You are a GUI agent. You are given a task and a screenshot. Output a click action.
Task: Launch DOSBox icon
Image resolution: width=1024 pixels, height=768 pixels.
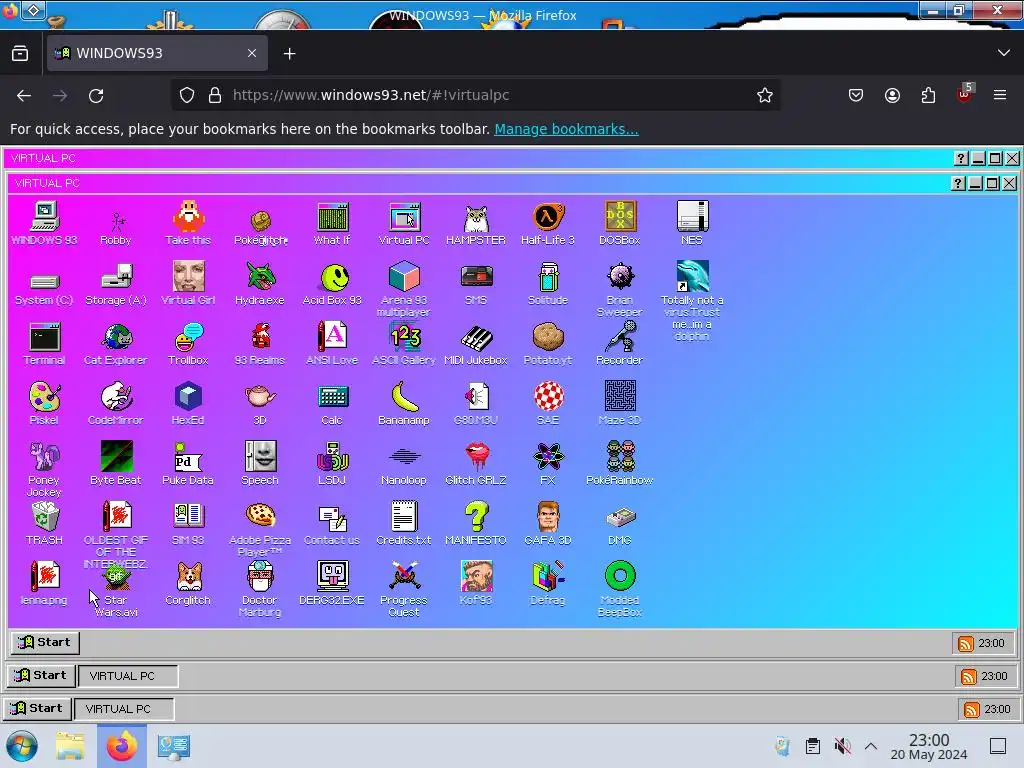[620, 224]
